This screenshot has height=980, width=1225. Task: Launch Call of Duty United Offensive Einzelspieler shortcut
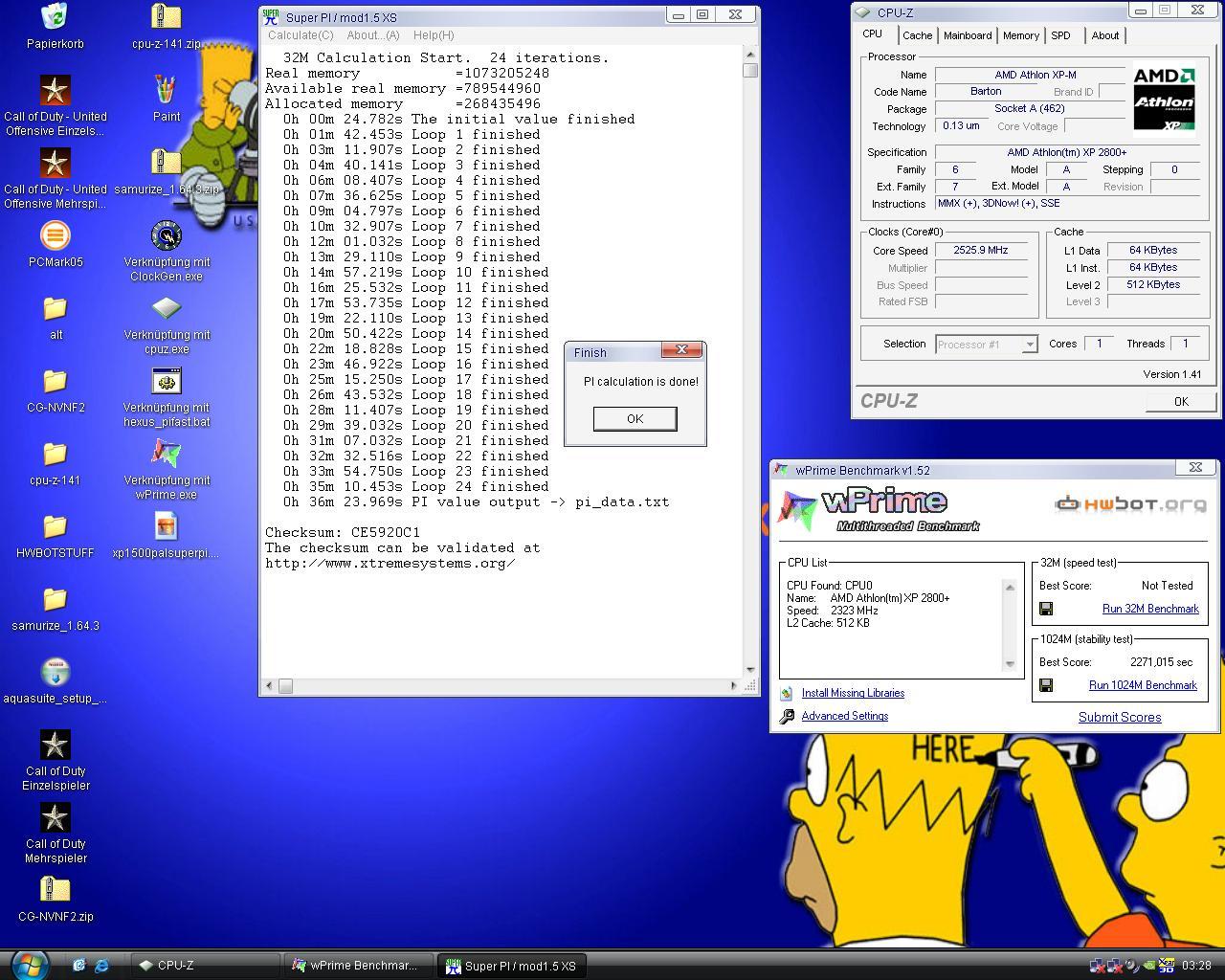coord(56,90)
